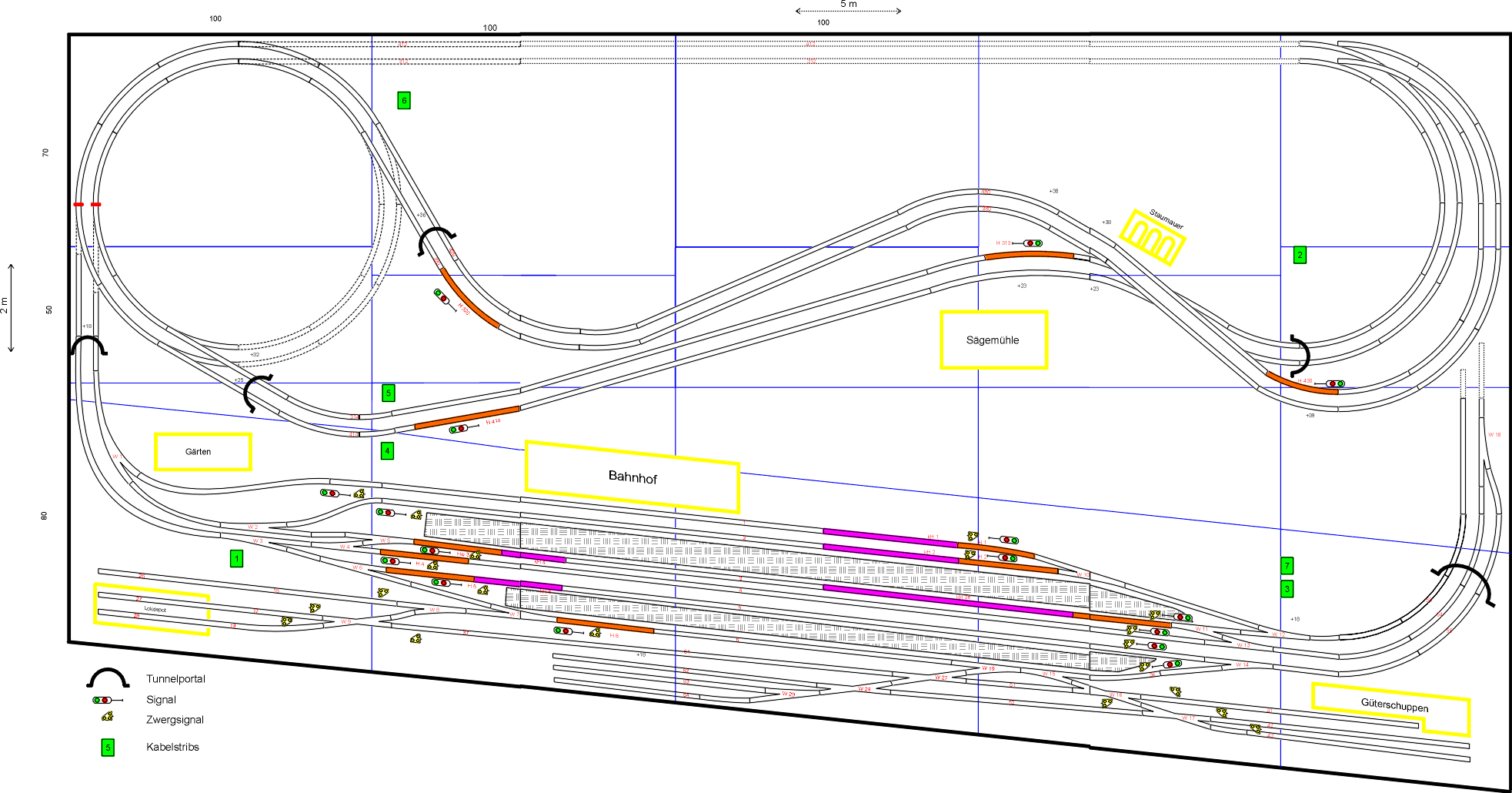The width and height of the screenshot is (1512, 793).
Task: Click the Sägemühle yellow box
Action: point(993,340)
